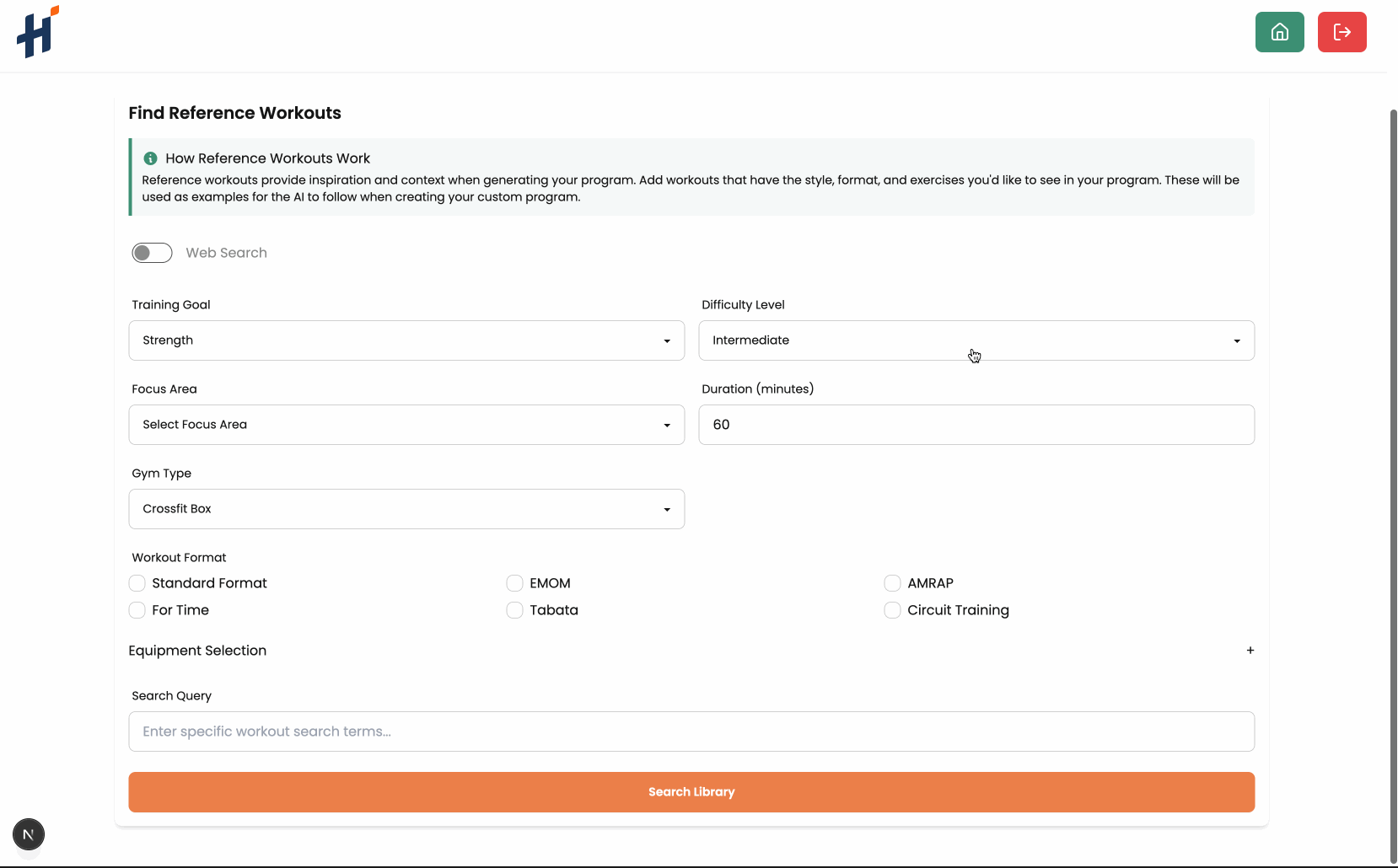Click the Training Goal dropdown chevron
Screen dimensions: 1398x868
pyautogui.click(x=666, y=340)
